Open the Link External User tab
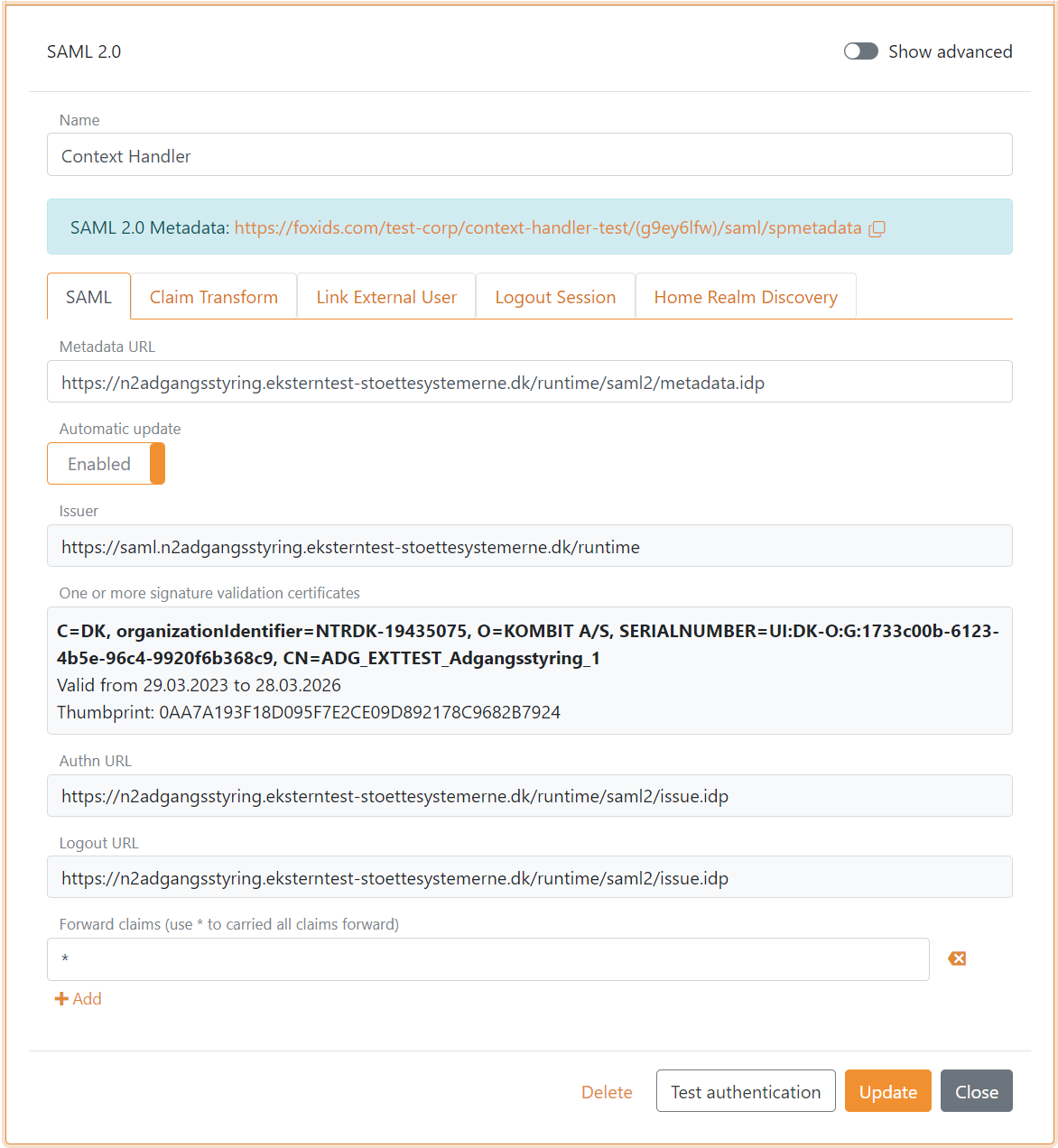 click(x=385, y=296)
